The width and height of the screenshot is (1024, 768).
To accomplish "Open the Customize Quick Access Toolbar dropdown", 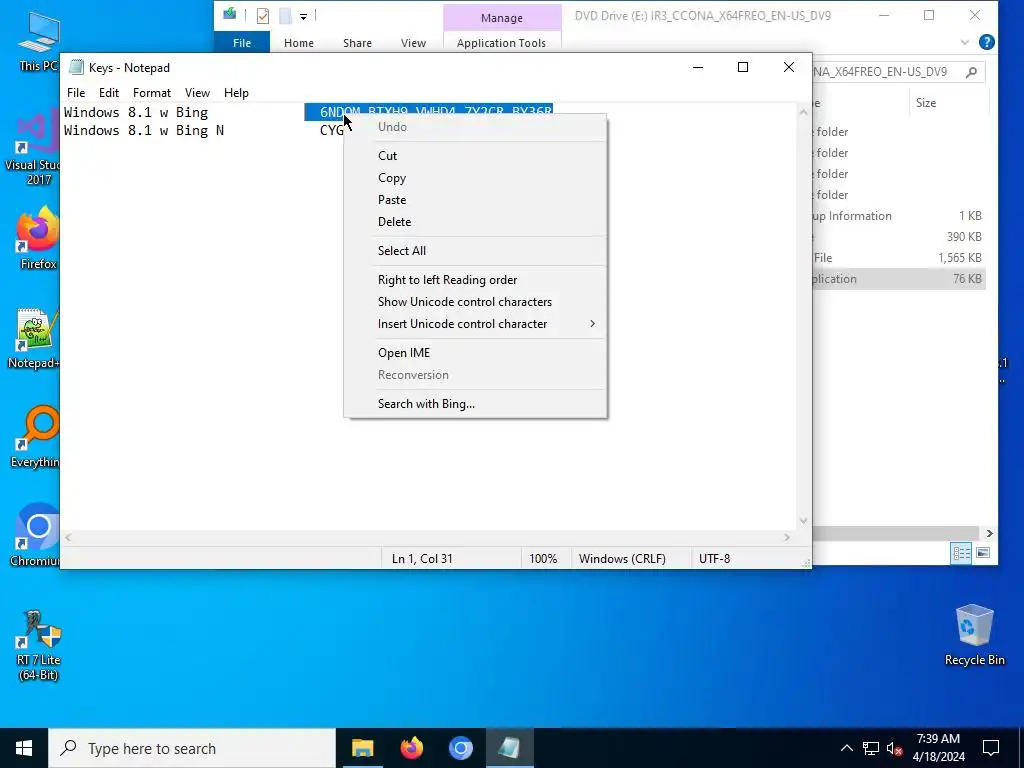I will coord(304,16).
